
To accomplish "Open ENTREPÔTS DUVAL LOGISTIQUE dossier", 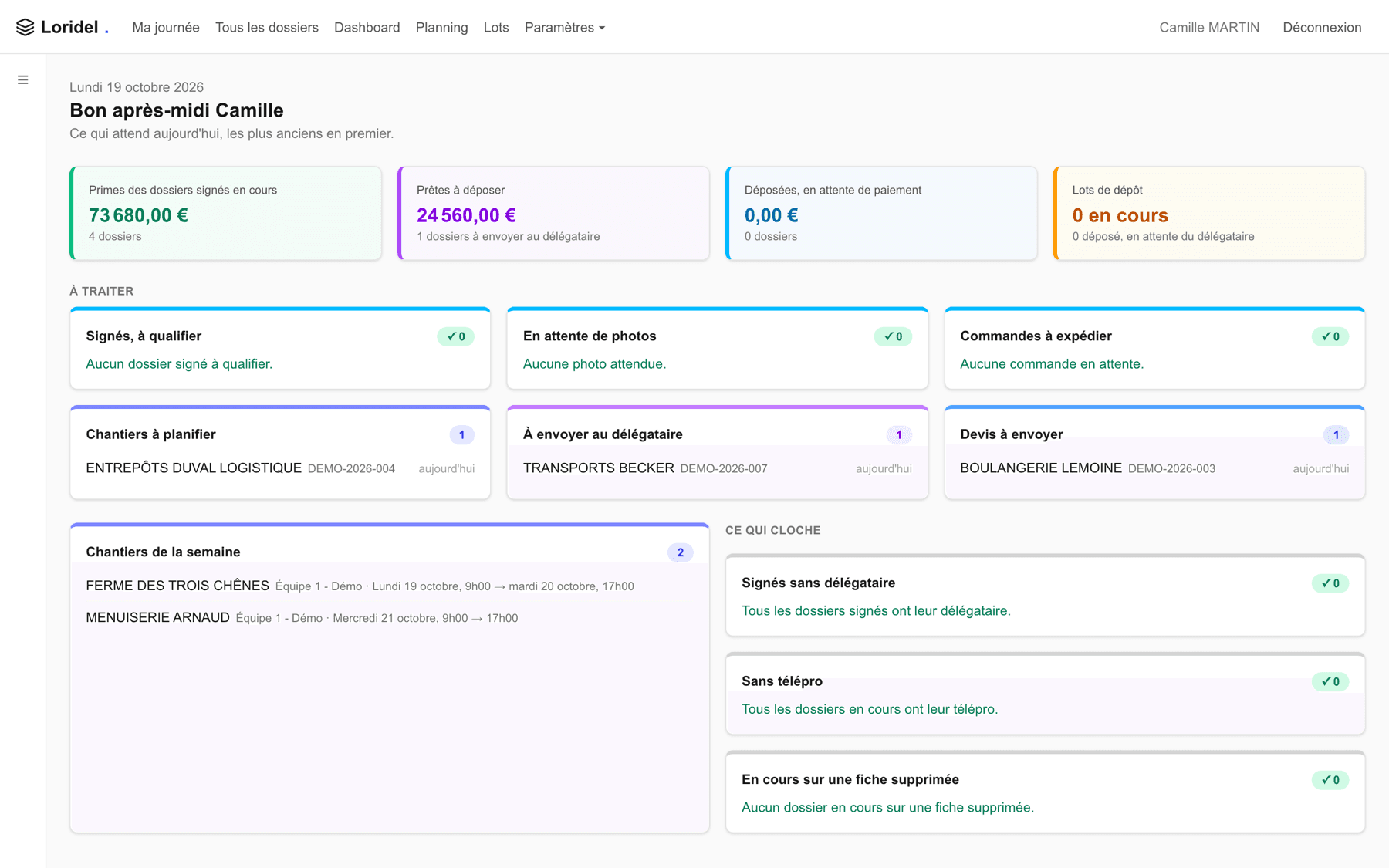I will point(280,468).
